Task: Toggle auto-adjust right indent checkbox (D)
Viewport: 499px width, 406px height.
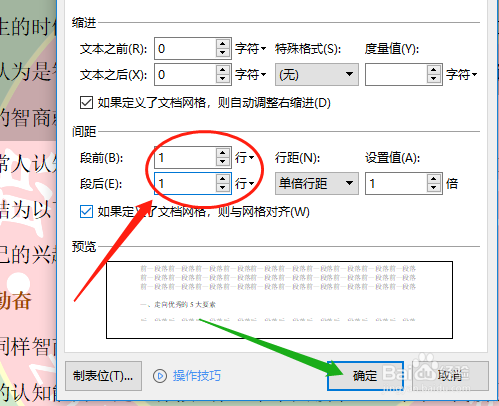Action: pyautogui.click(x=86, y=103)
